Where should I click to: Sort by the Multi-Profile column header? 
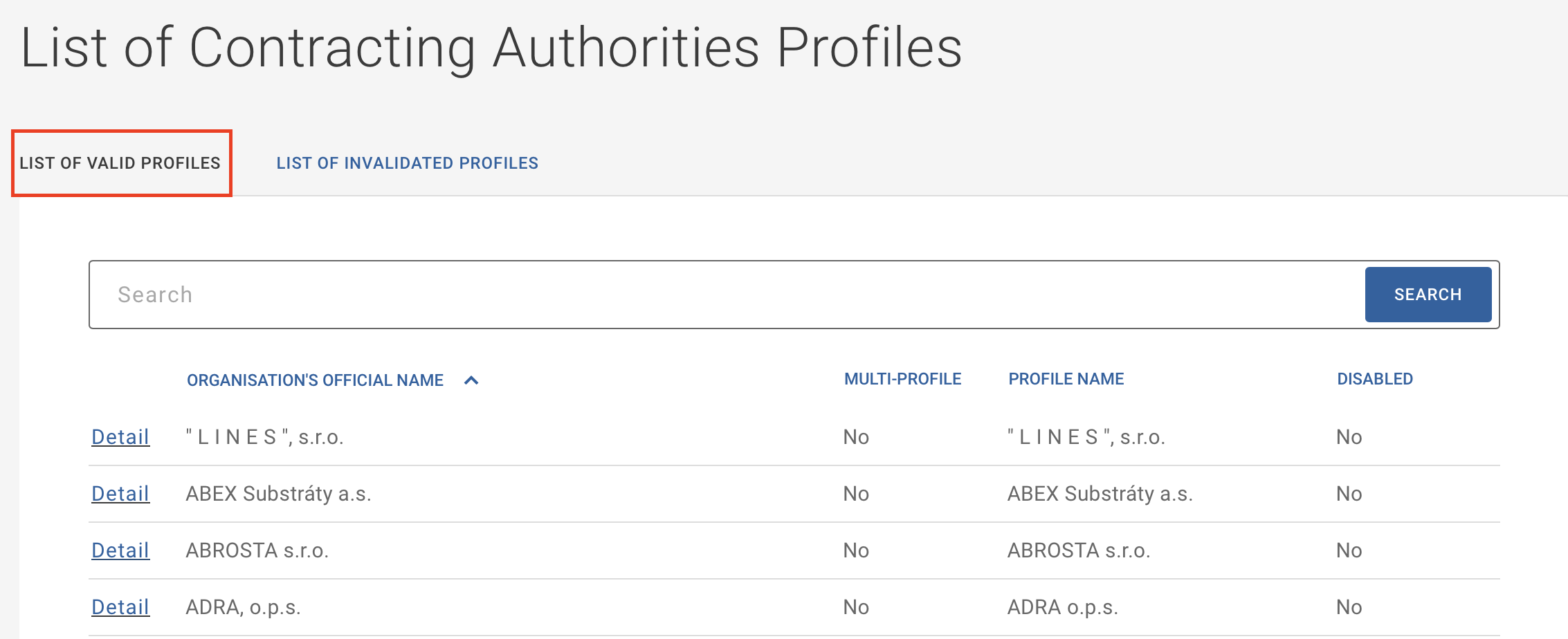pyautogui.click(x=902, y=379)
